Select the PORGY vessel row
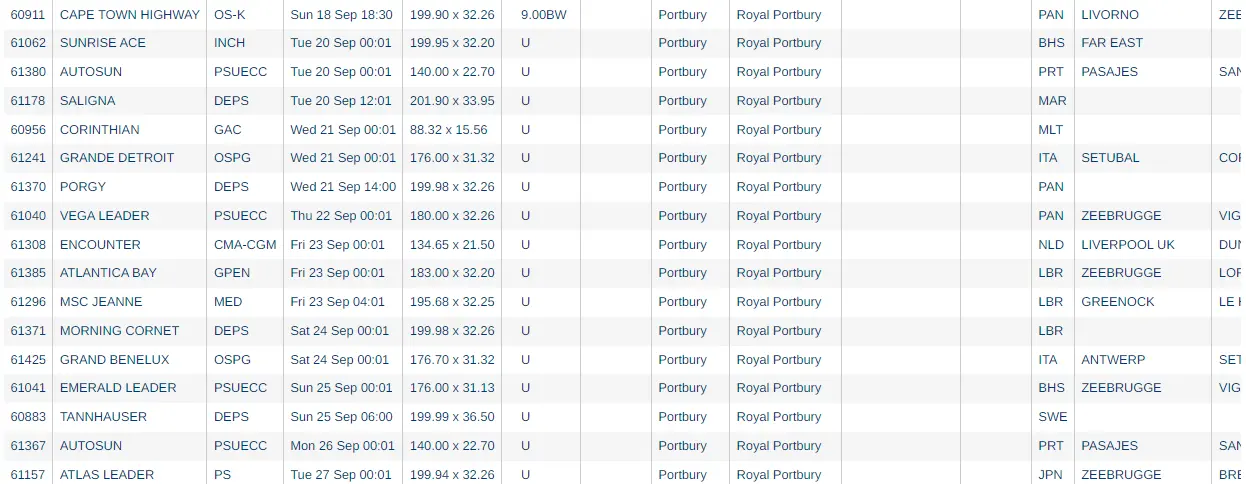The image size is (1246, 484). pos(623,187)
